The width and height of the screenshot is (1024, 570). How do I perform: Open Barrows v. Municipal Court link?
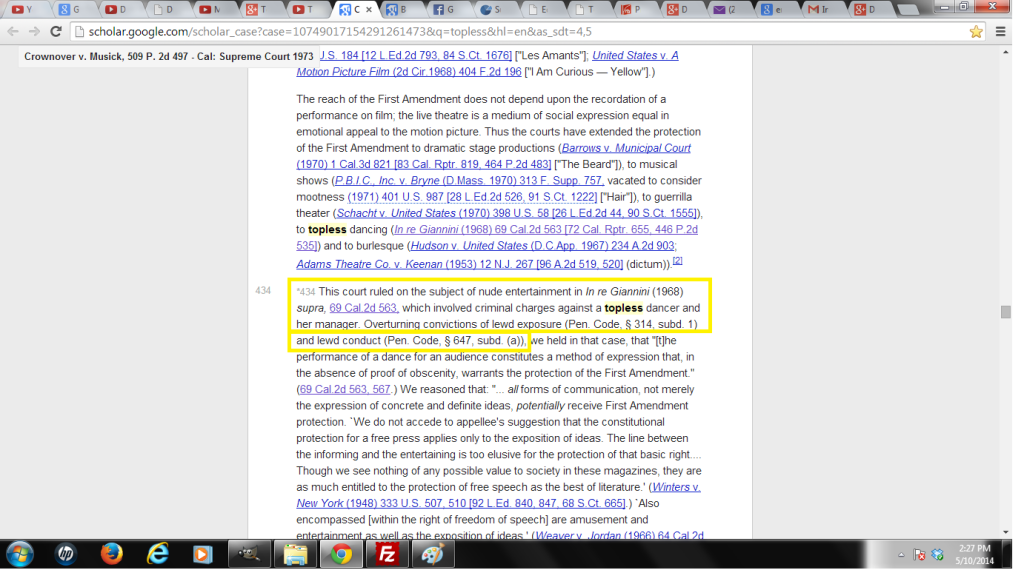(x=494, y=156)
